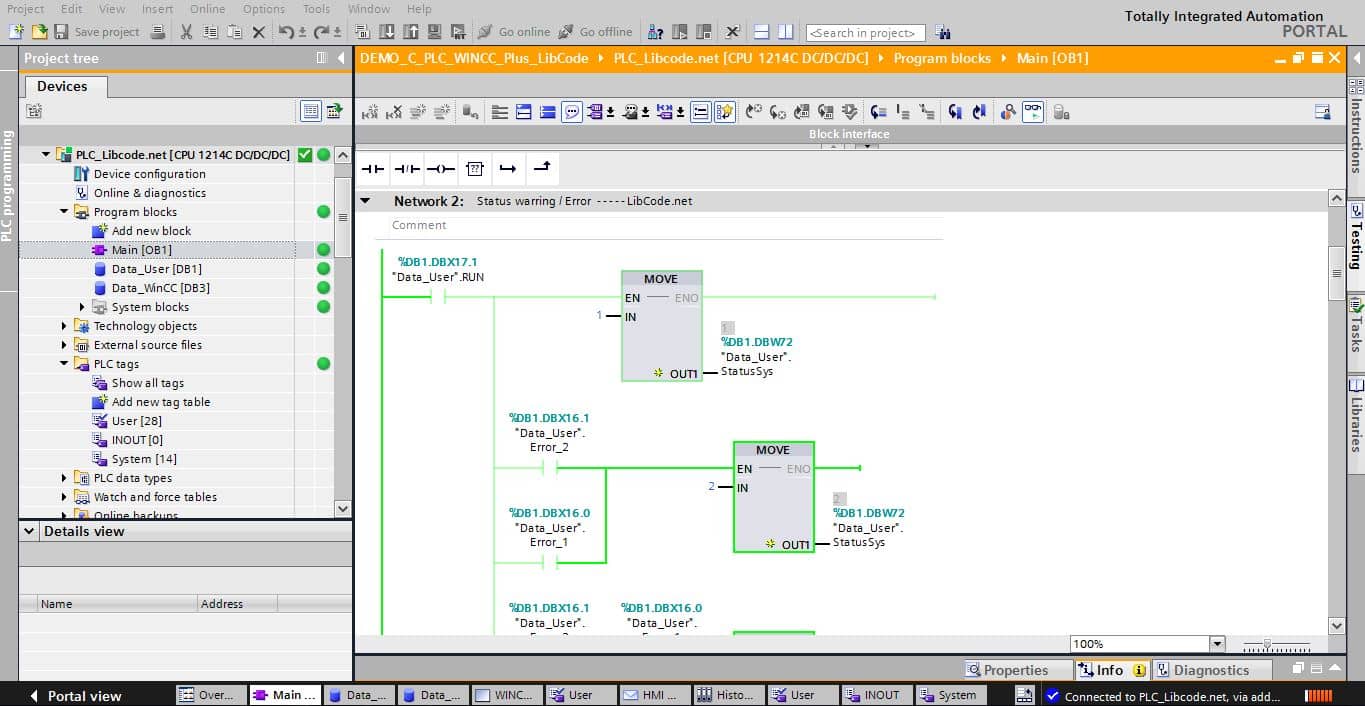
Task: Toggle monitoring glasses icon in editor toolbar
Action: [x=1033, y=112]
